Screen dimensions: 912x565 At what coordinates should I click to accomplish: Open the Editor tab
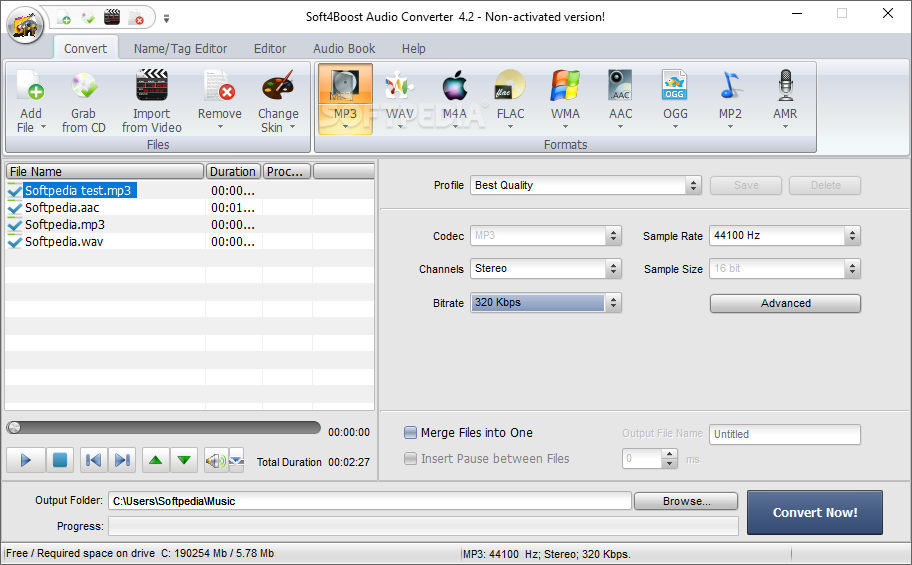click(x=270, y=48)
